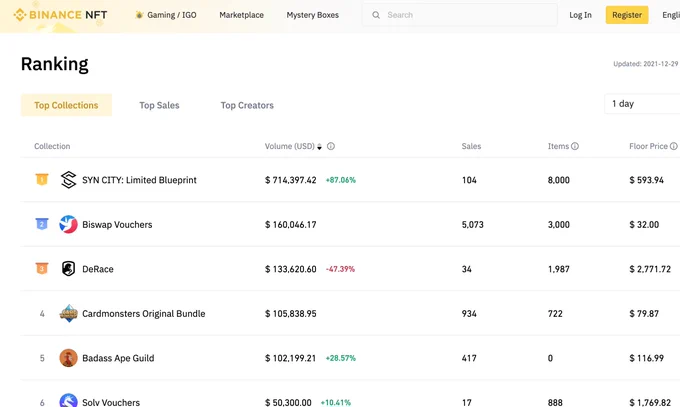Click the +87.06% change value

[x=340, y=180]
